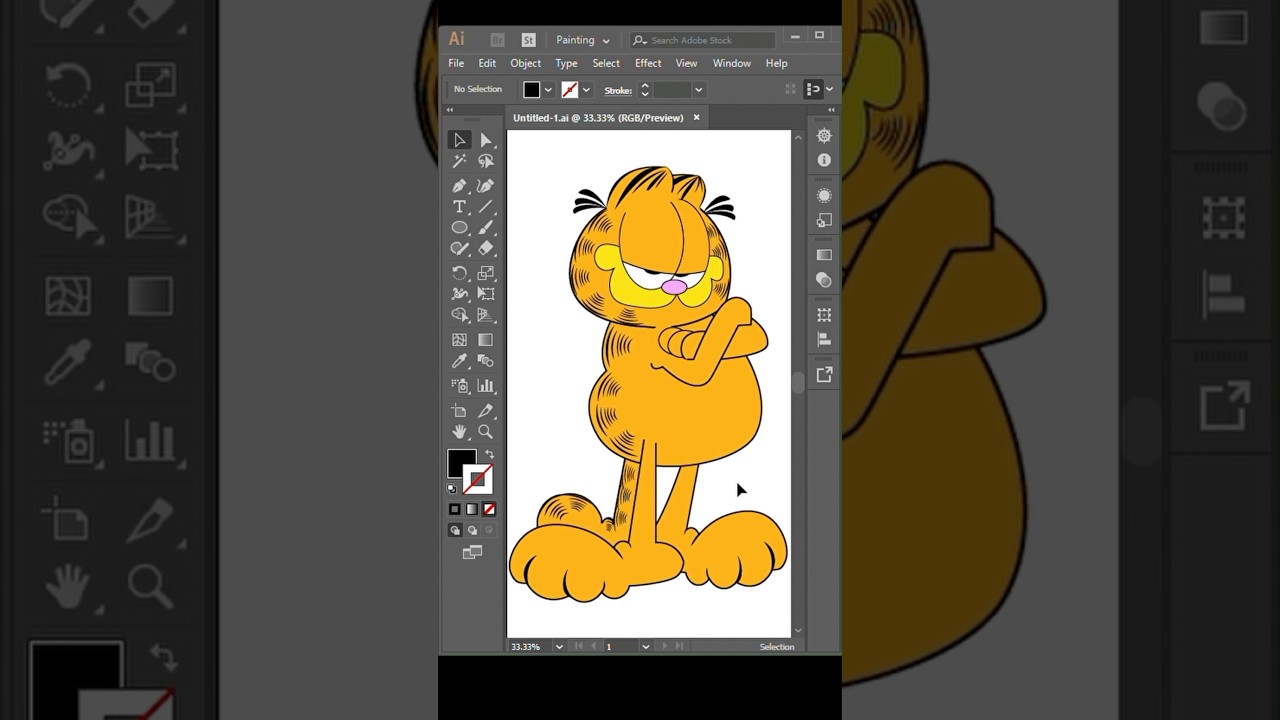The width and height of the screenshot is (1280, 720).
Task: Set paint mode to Color
Action: [455, 509]
